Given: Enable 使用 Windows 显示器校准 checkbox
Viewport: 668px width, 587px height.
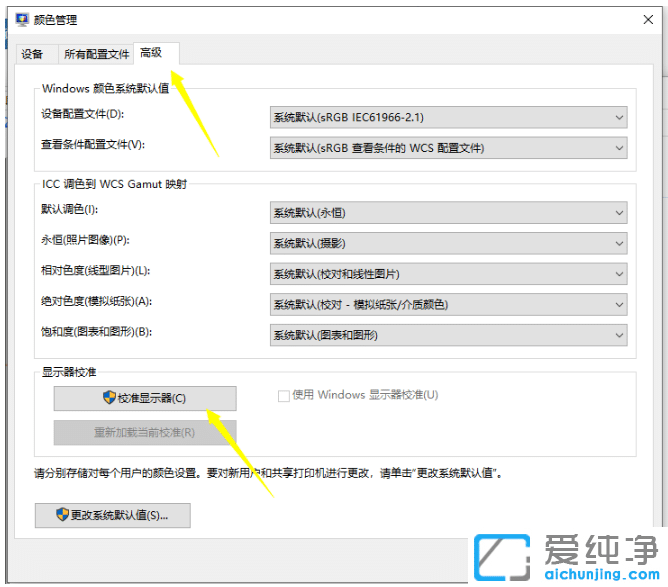Looking at the screenshot, I should [284, 396].
